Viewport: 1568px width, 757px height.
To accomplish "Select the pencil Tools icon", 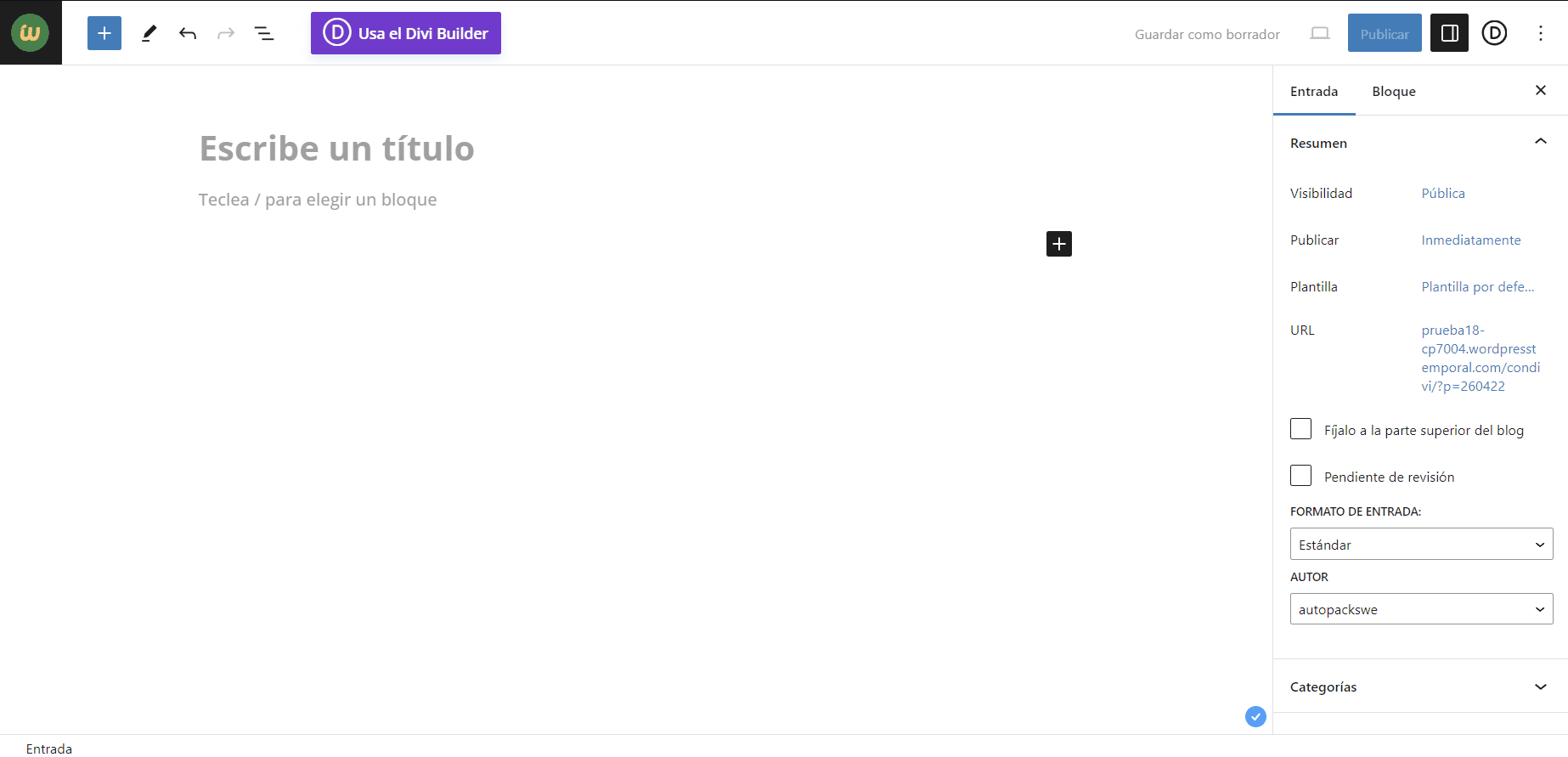I will click(x=149, y=33).
